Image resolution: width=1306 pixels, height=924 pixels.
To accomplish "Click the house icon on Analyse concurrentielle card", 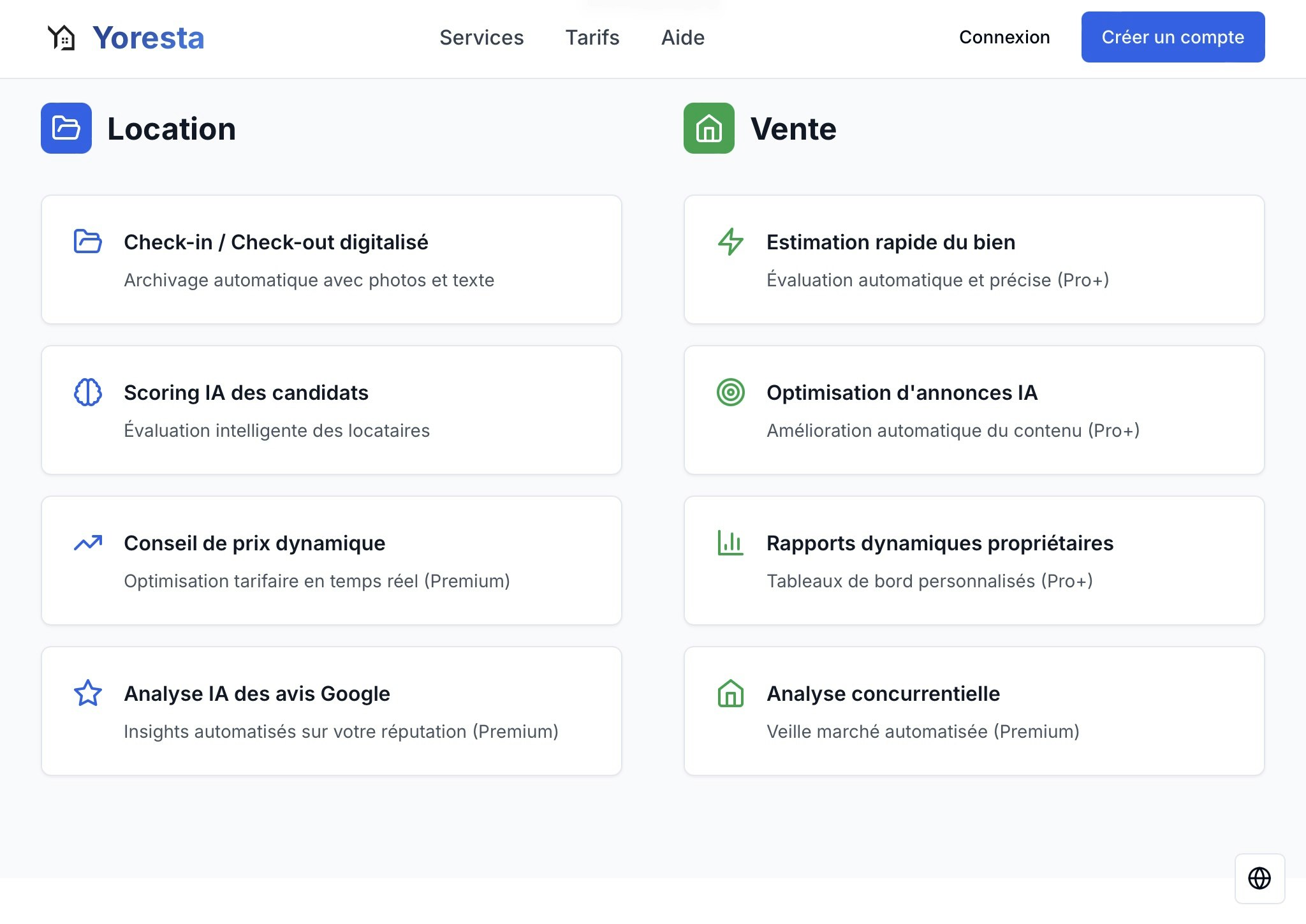I will pyautogui.click(x=730, y=694).
